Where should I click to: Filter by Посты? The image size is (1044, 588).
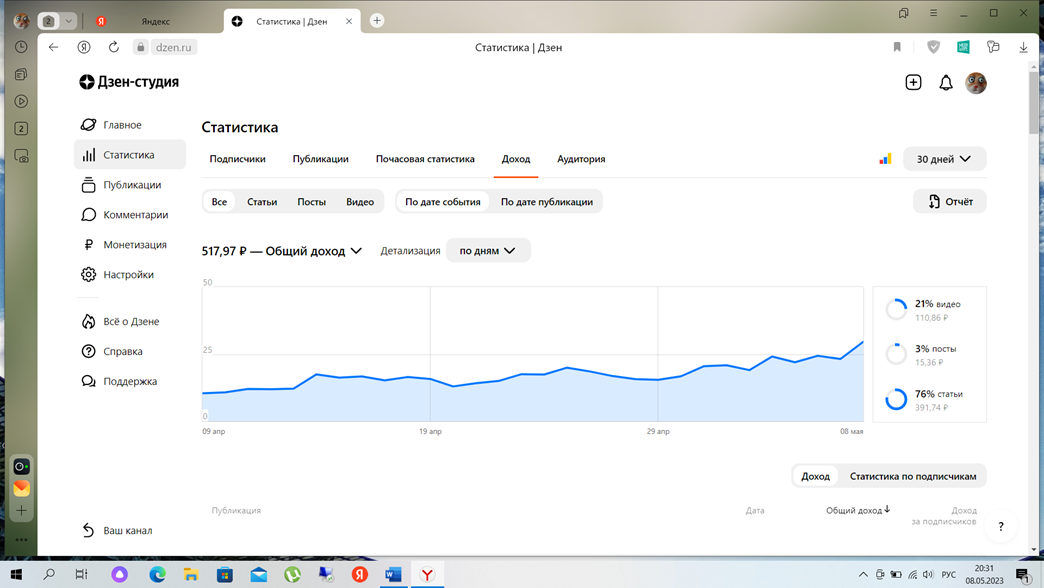(311, 201)
